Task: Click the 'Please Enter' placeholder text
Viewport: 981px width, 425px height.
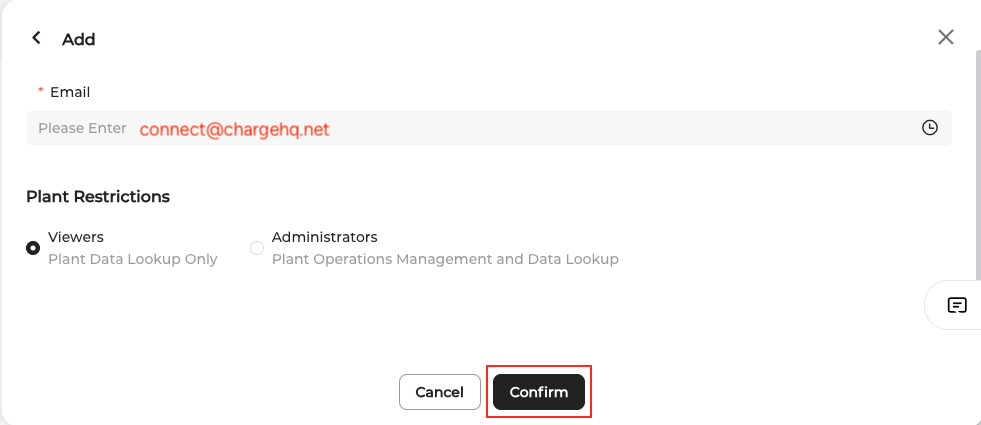Action: coord(82,128)
